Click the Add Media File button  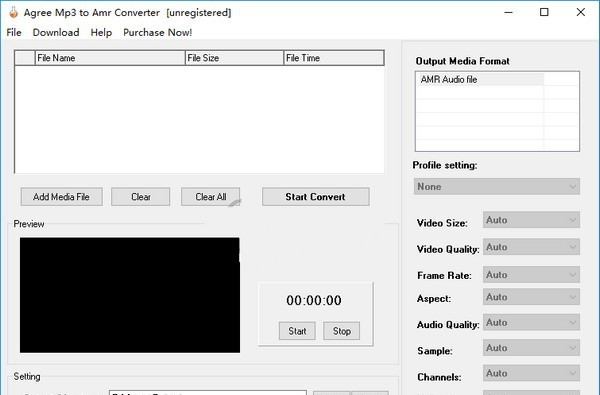pos(62,197)
